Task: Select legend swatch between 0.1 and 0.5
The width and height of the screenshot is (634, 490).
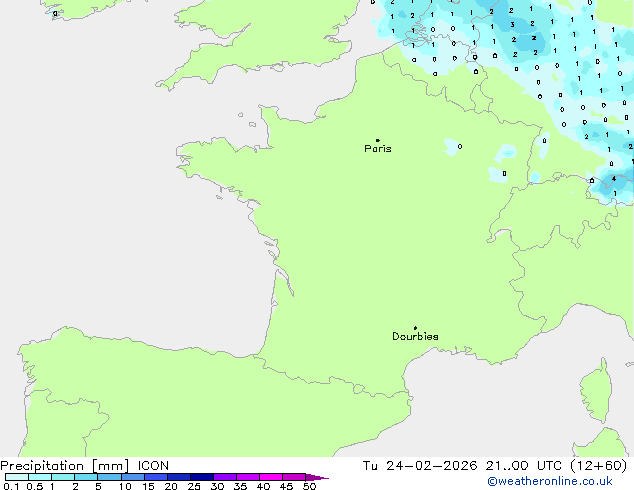Action: [17, 477]
